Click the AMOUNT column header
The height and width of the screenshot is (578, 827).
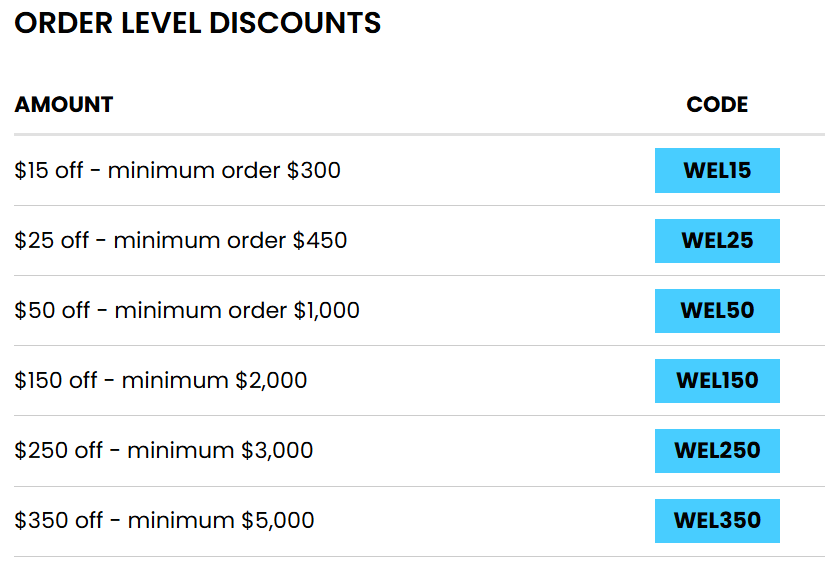click(64, 104)
